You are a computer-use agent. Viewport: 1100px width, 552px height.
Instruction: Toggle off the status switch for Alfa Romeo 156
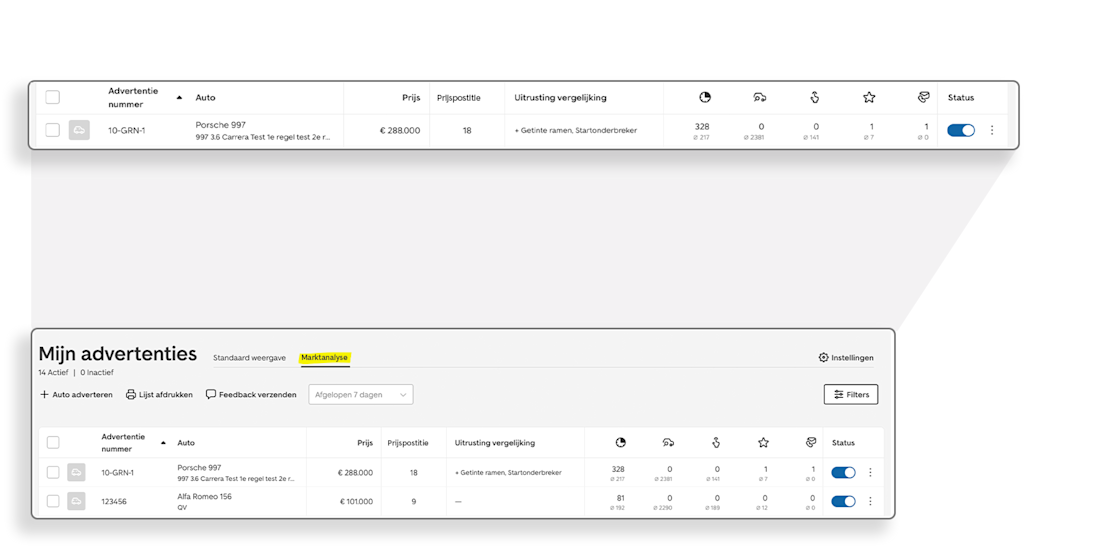coord(843,501)
